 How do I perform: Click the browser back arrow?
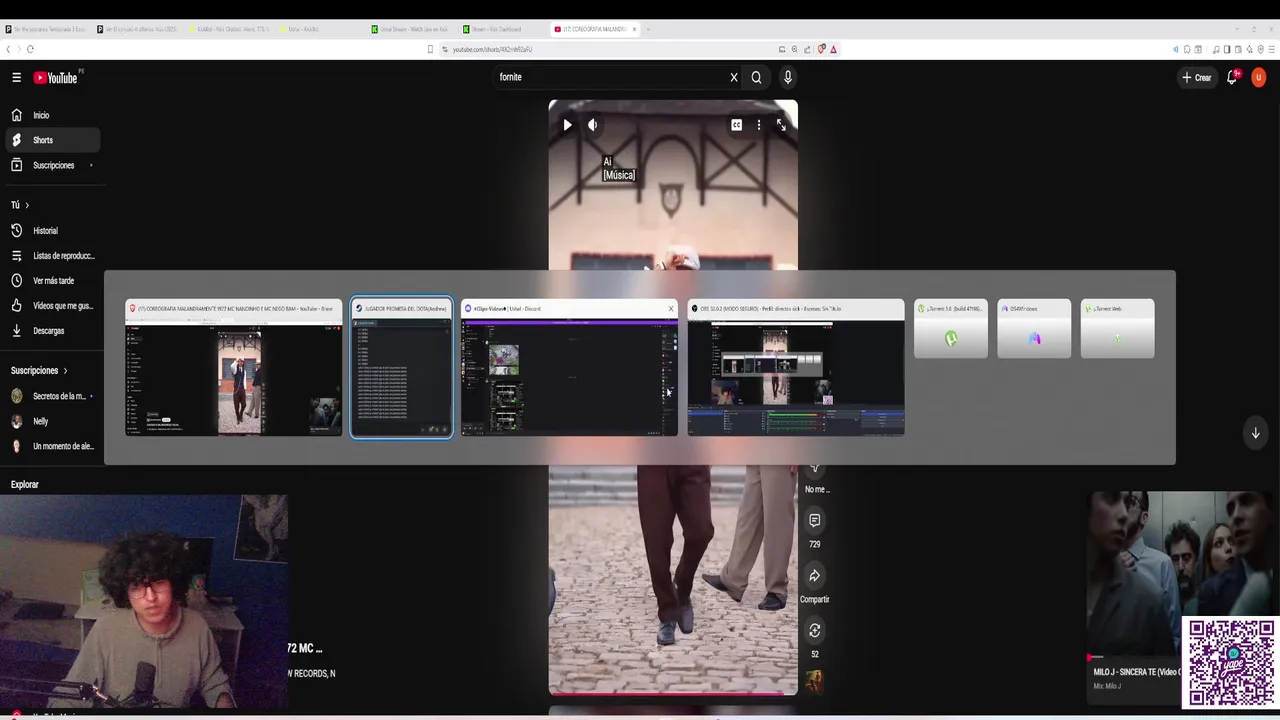tap(9, 49)
